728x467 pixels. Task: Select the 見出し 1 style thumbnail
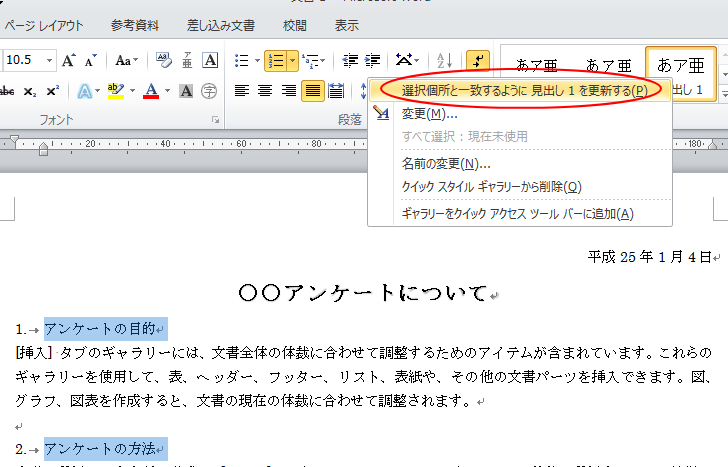(x=682, y=73)
